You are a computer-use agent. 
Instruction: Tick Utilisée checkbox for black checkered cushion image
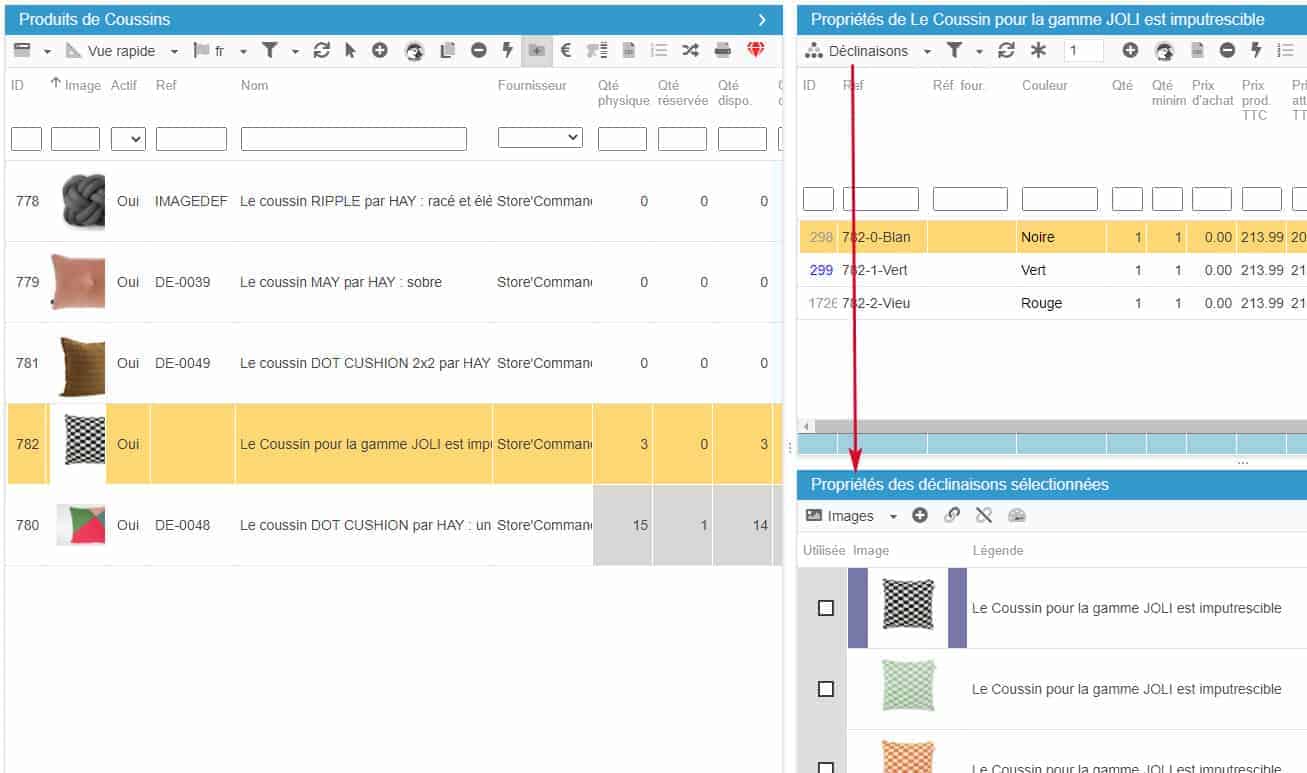826,608
